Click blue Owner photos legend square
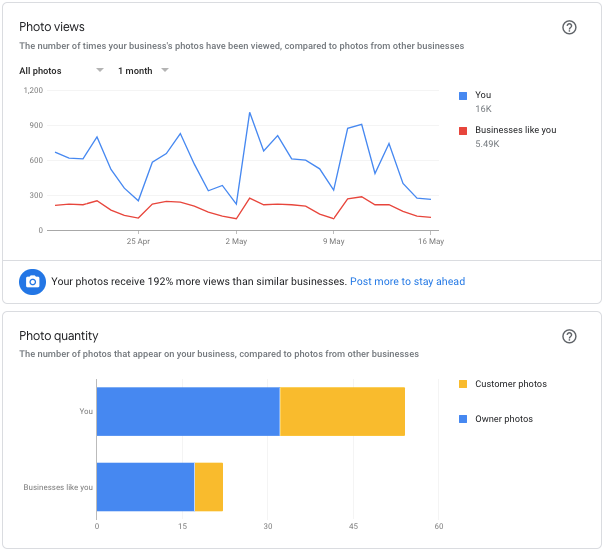Image resolution: width=605 pixels, height=550 pixels. (463, 419)
